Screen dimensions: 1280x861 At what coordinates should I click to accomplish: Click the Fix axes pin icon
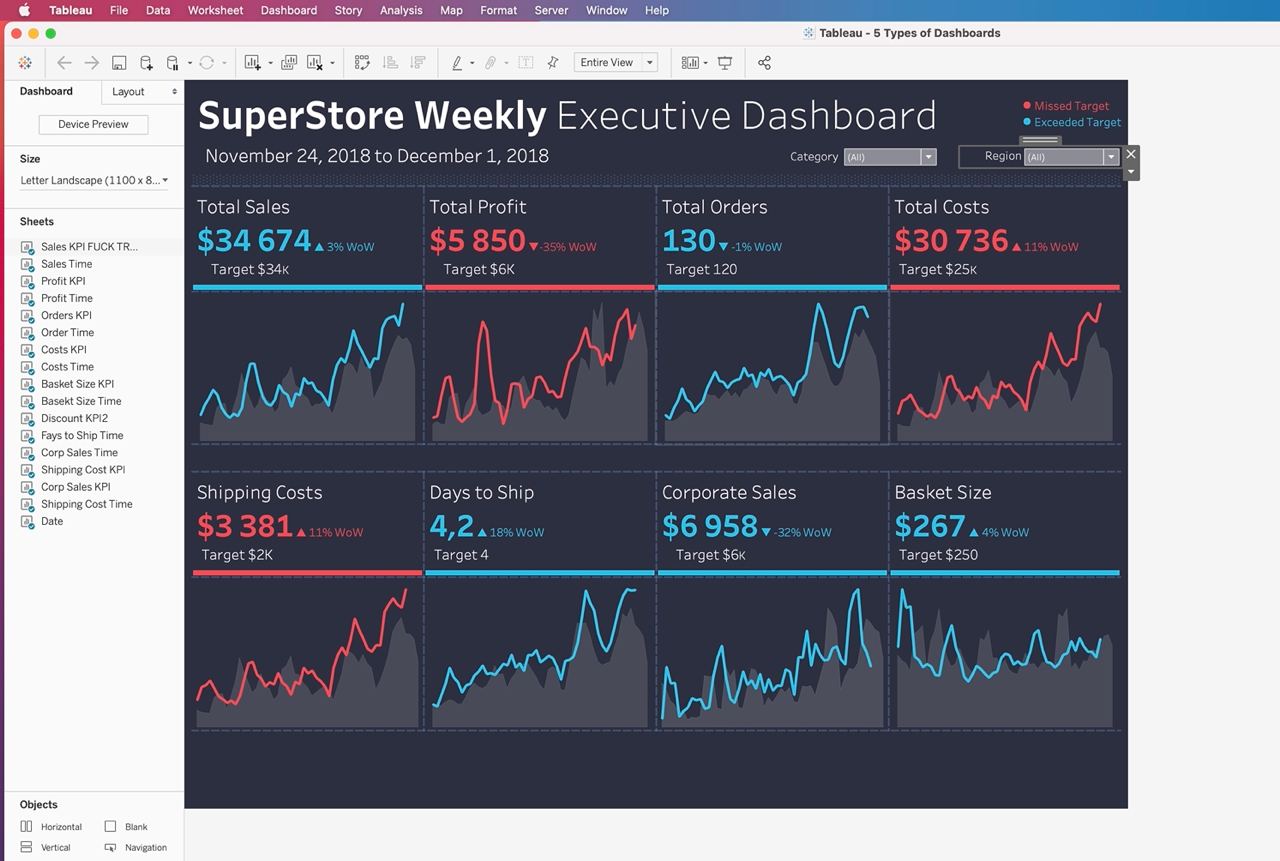click(x=553, y=62)
